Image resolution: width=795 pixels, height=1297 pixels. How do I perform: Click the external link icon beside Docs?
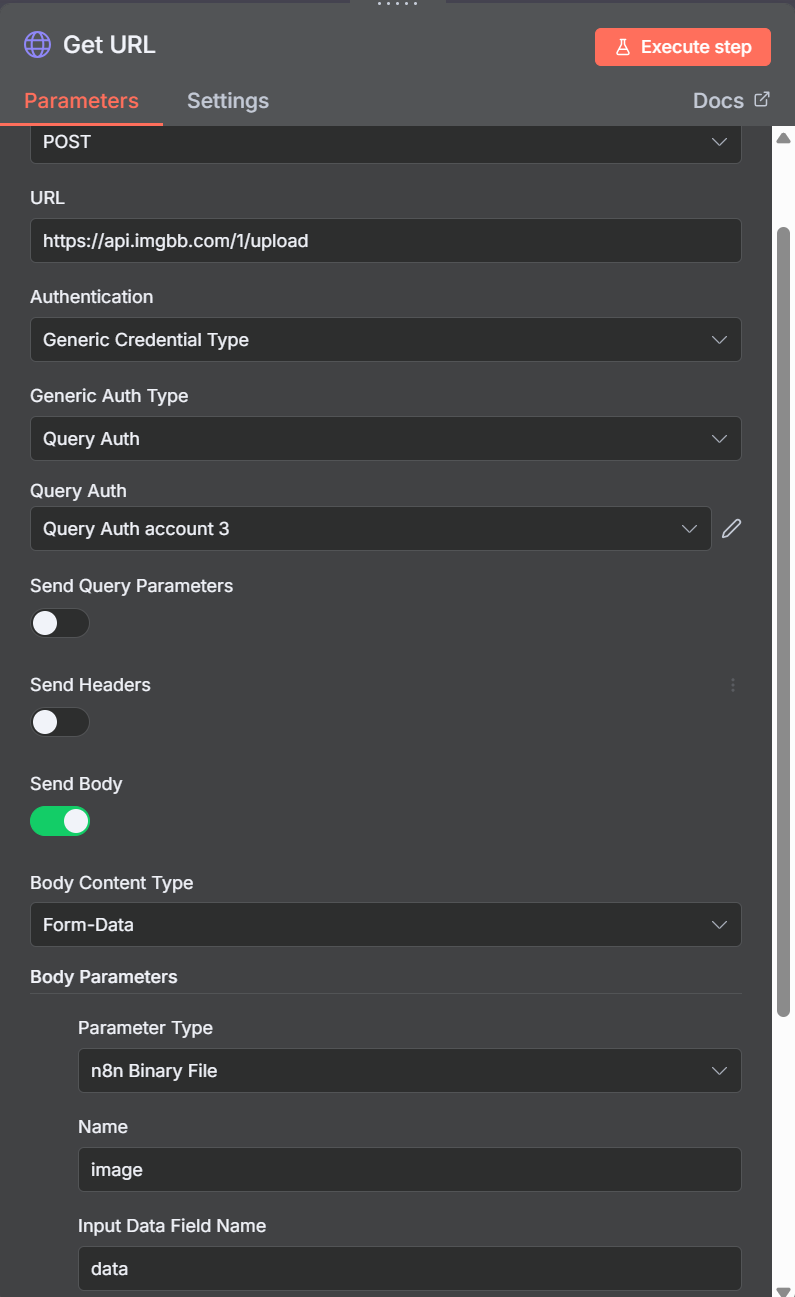tap(762, 99)
